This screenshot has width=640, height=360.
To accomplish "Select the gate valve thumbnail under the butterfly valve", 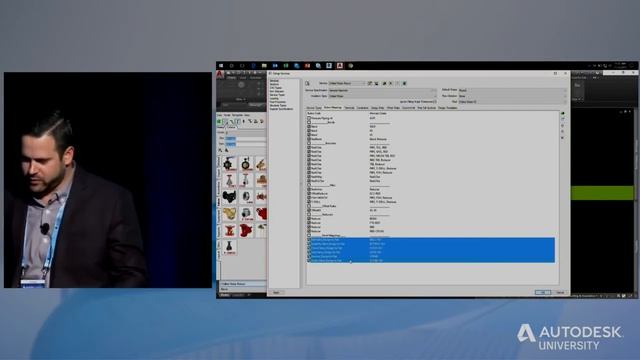I will tap(229, 180).
